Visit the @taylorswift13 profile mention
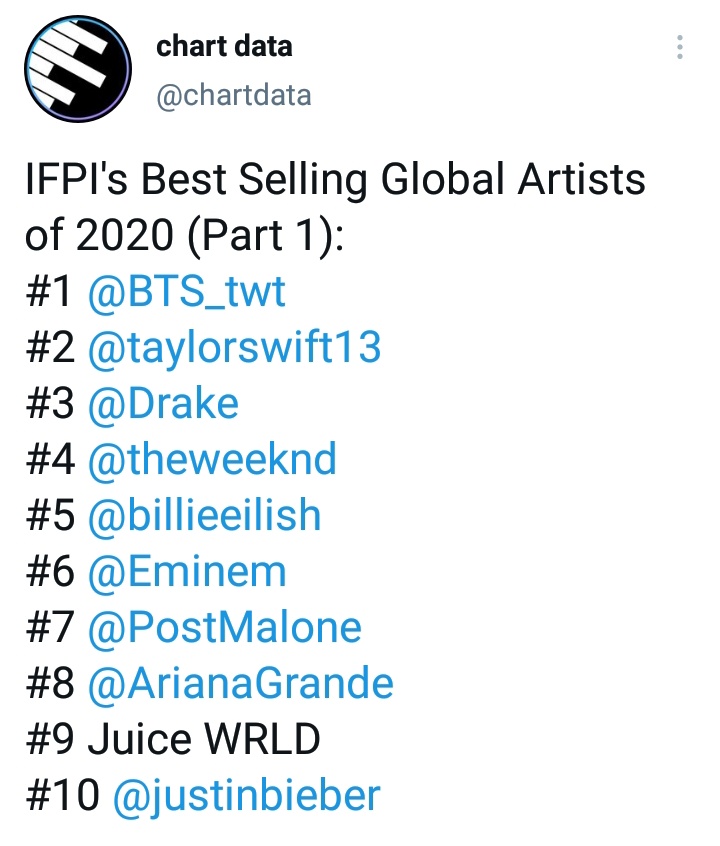The height and width of the screenshot is (846, 720). click(235, 347)
